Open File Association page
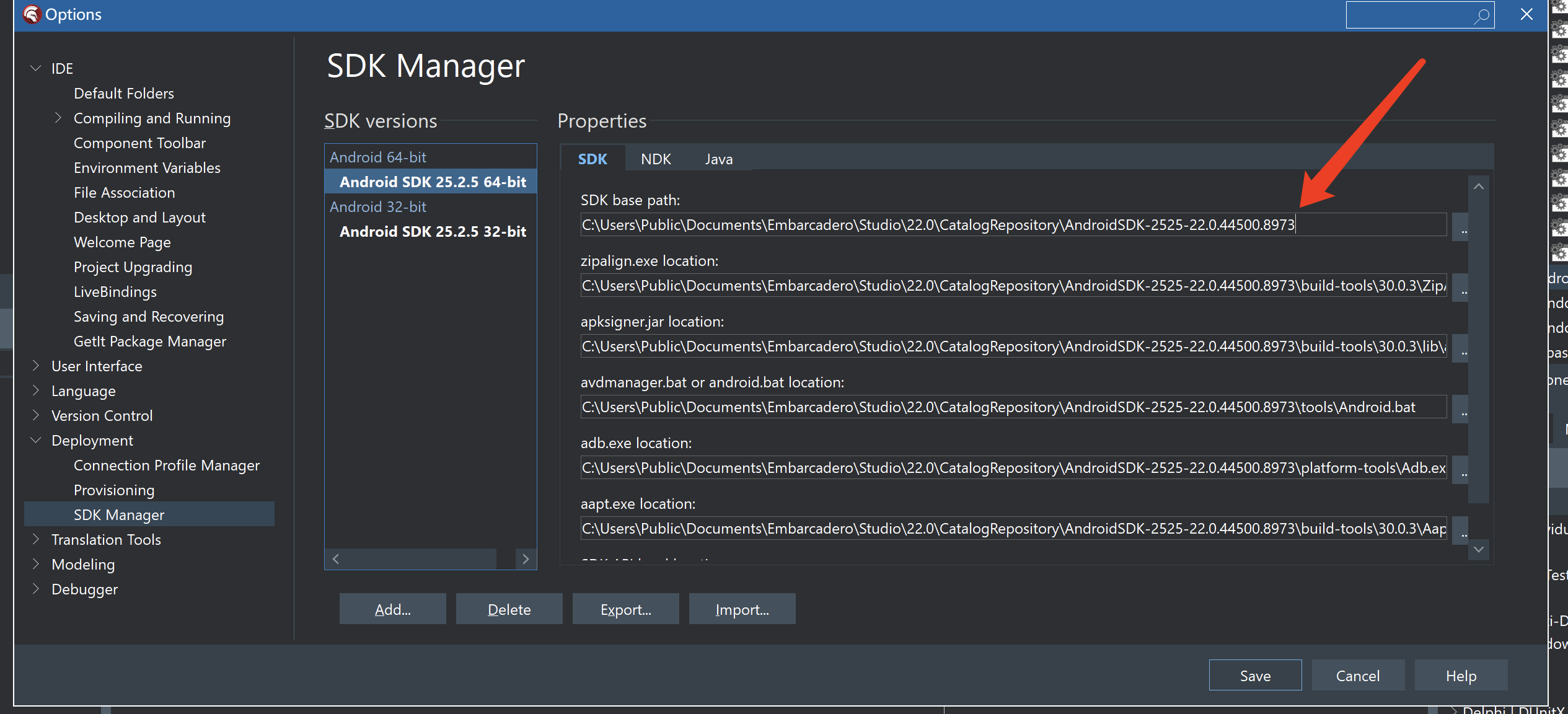 pyautogui.click(x=124, y=192)
